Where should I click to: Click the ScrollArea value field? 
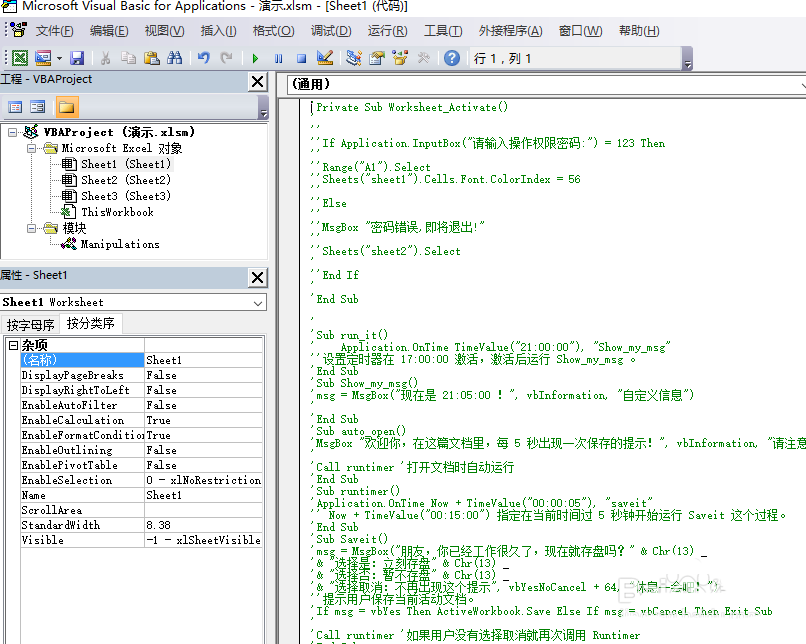pos(204,510)
